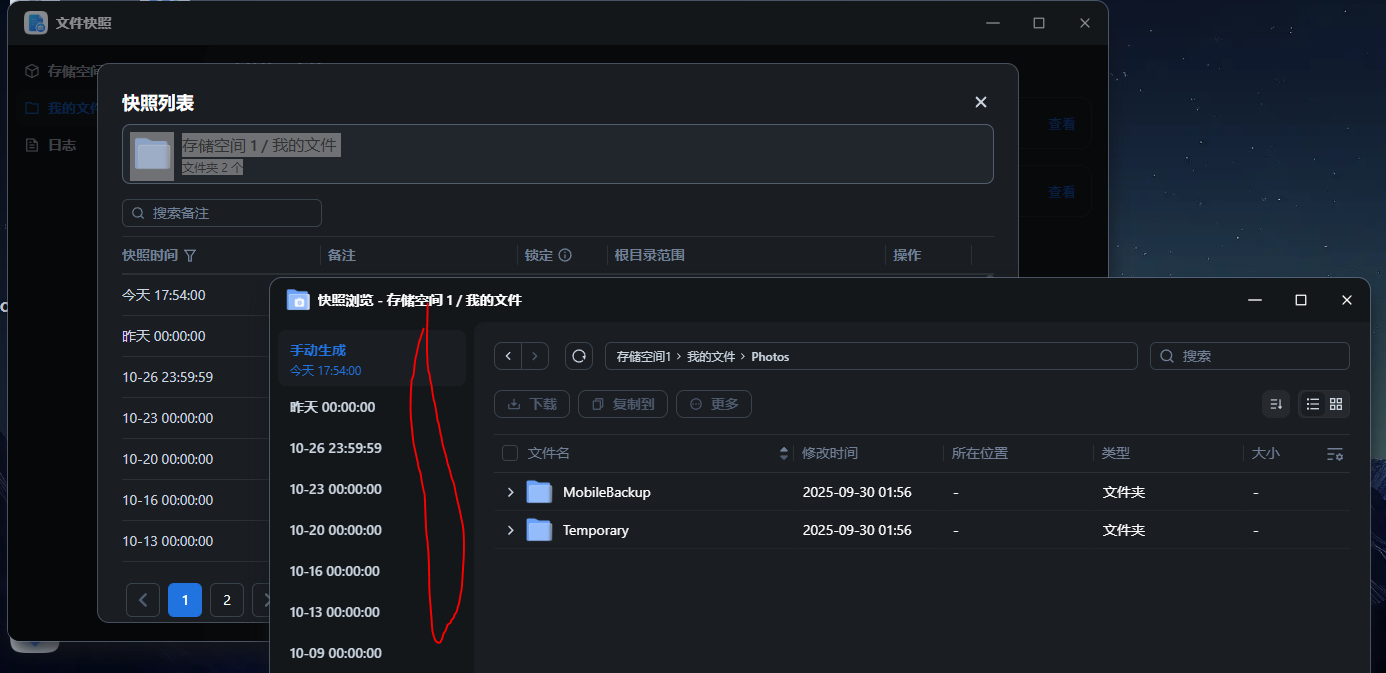Image resolution: width=1386 pixels, height=673 pixels.
Task: Switch to list view layout
Action: coord(1312,404)
